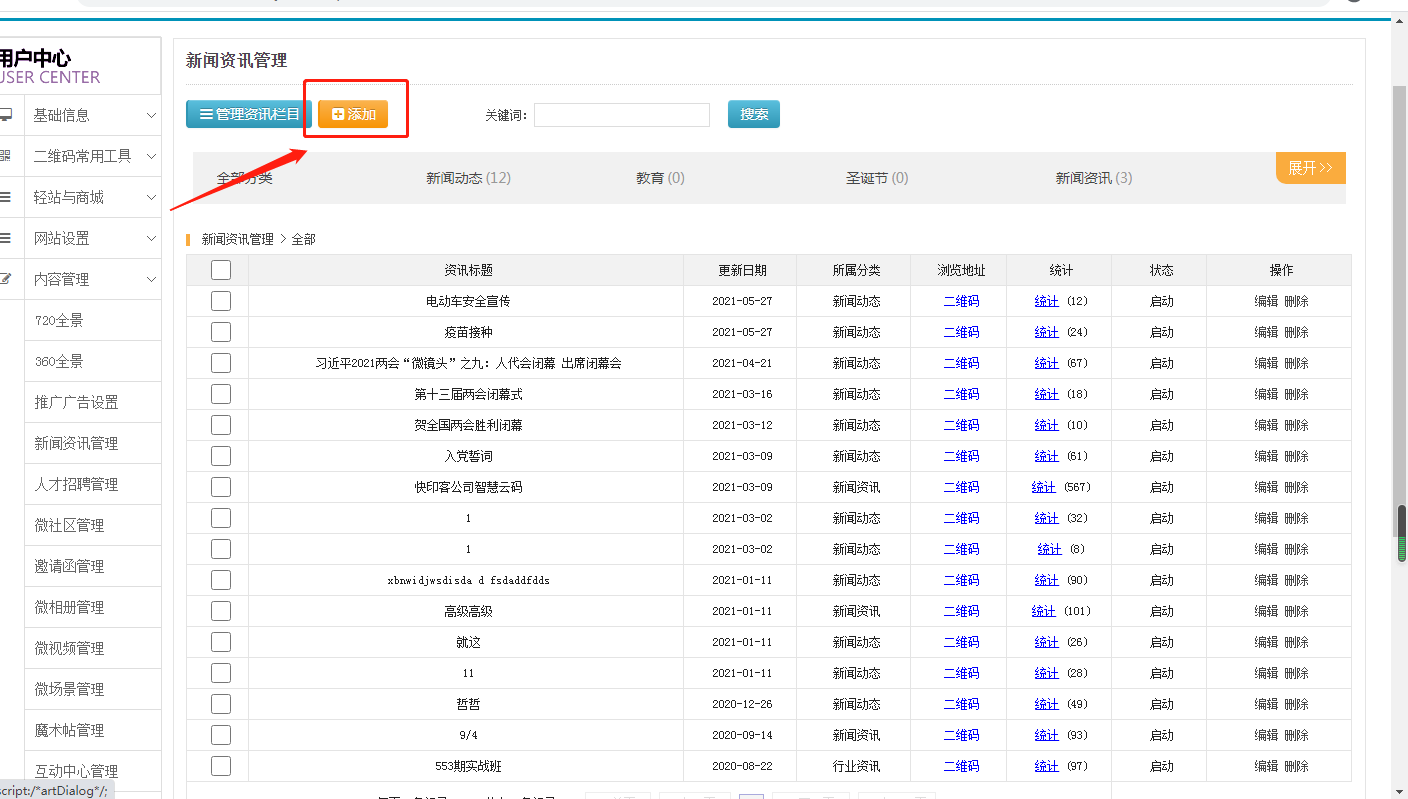Screen dimensions: 1408x799
Task: Select the checkbox for 疫苗接种 row
Action: [x=221, y=332]
